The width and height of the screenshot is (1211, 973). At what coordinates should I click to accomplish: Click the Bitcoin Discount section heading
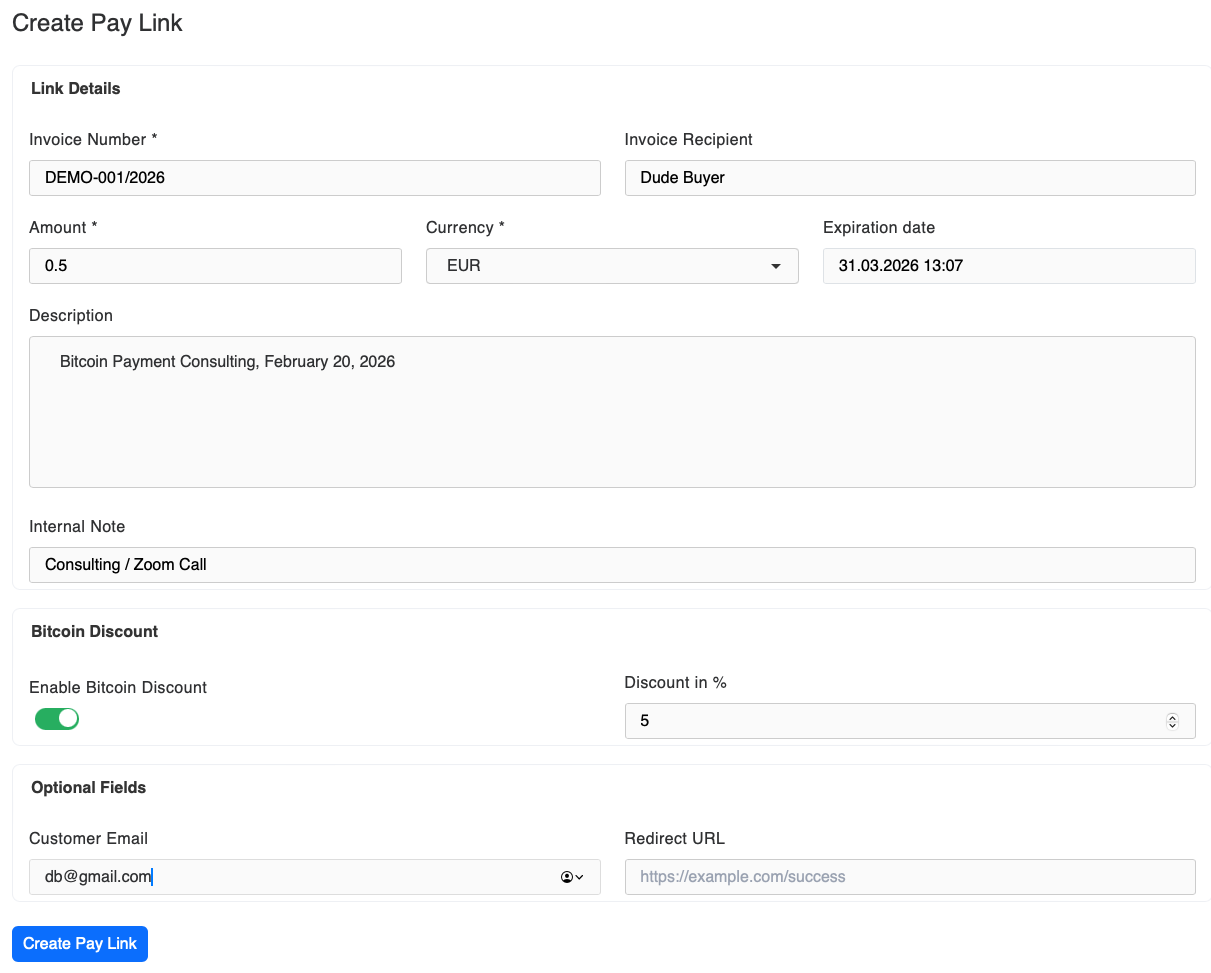(x=94, y=631)
